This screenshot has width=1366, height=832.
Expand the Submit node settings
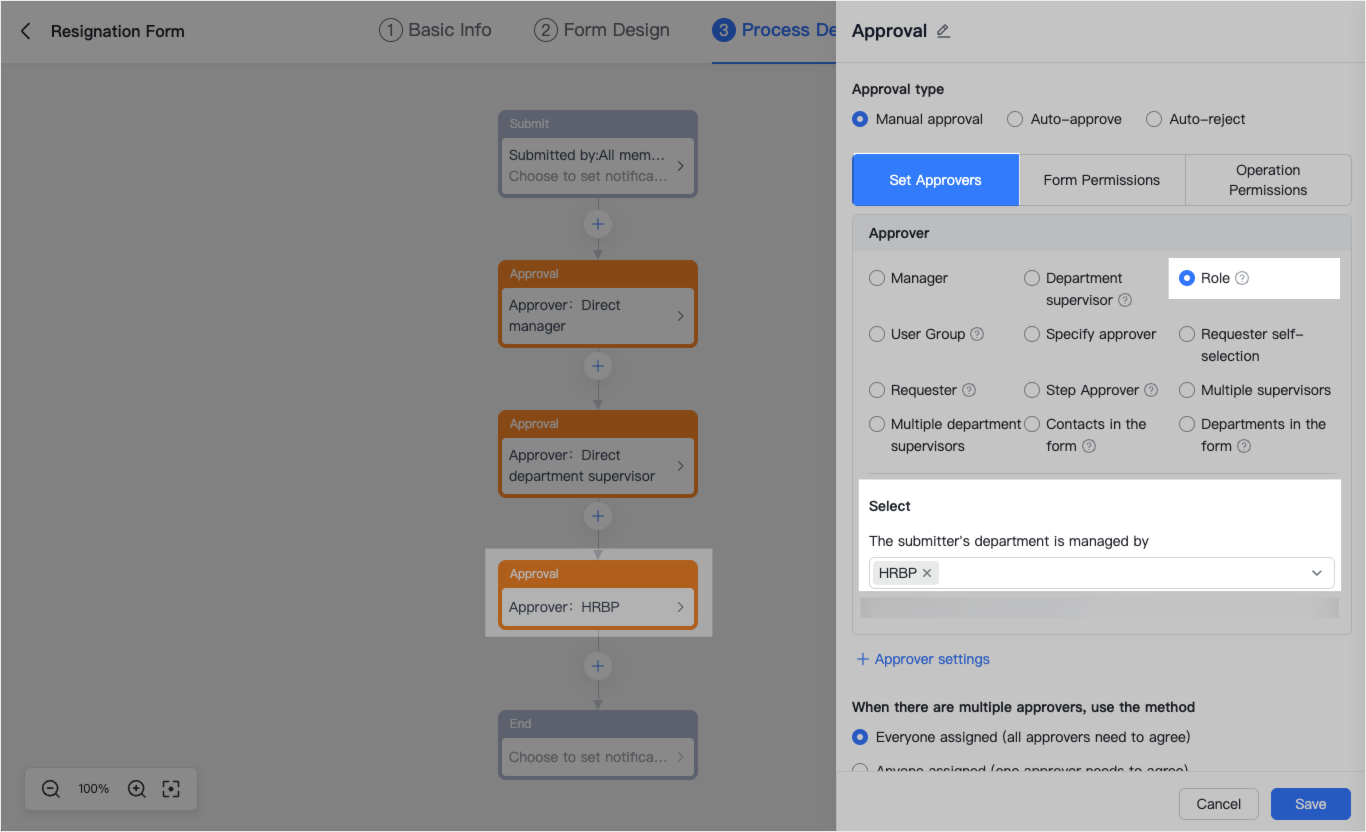tap(681, 166)
